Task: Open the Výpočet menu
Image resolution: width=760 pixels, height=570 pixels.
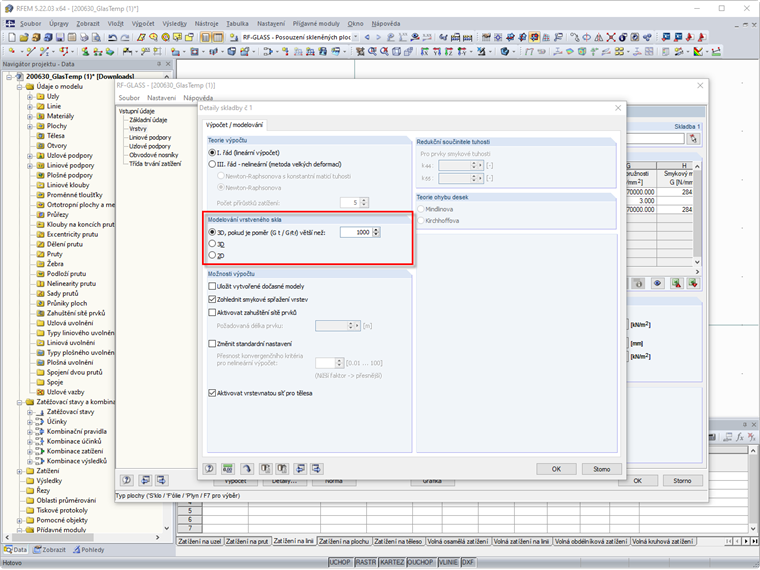Action: pos(143,23)
